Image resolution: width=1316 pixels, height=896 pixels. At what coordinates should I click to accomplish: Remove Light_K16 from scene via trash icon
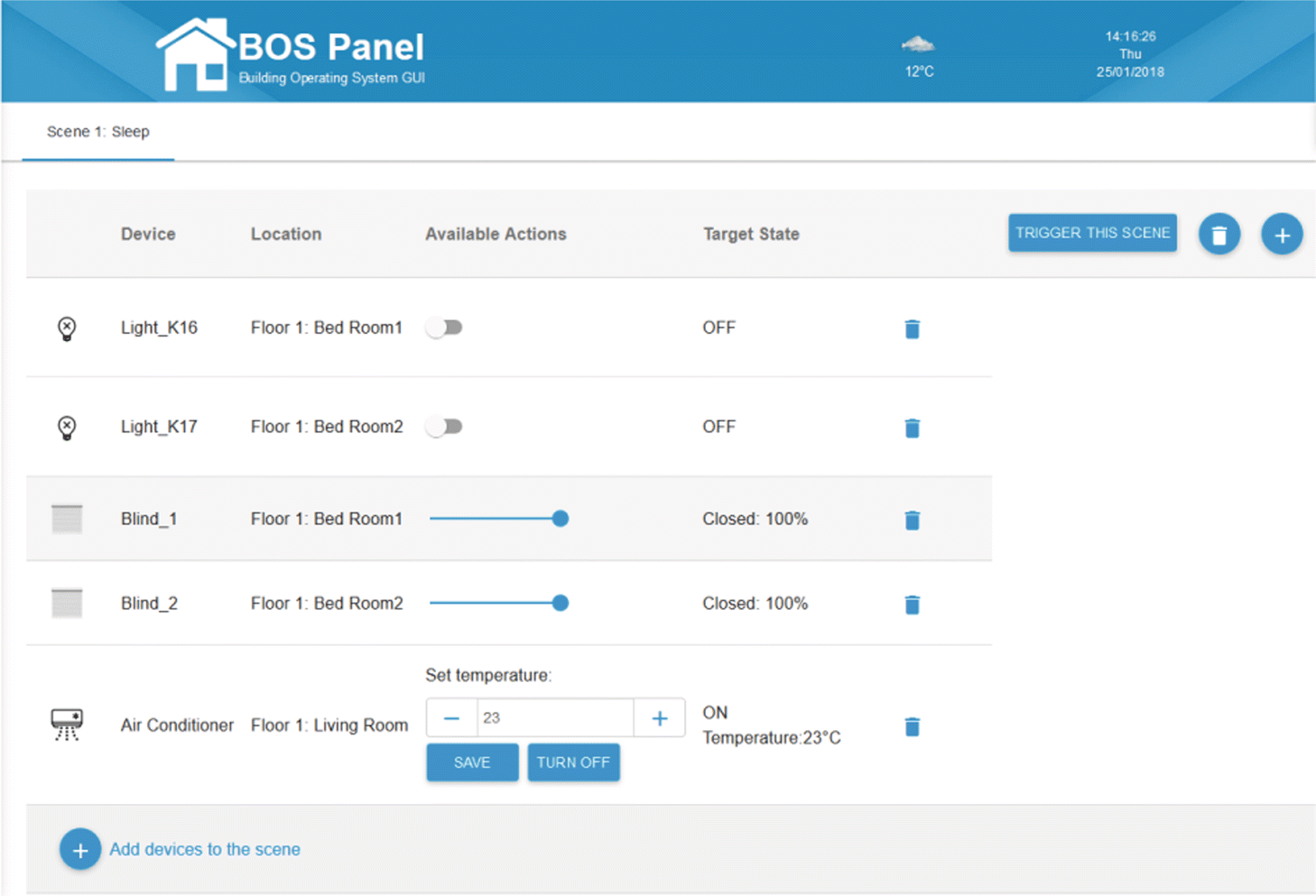[x=912, y=328]
